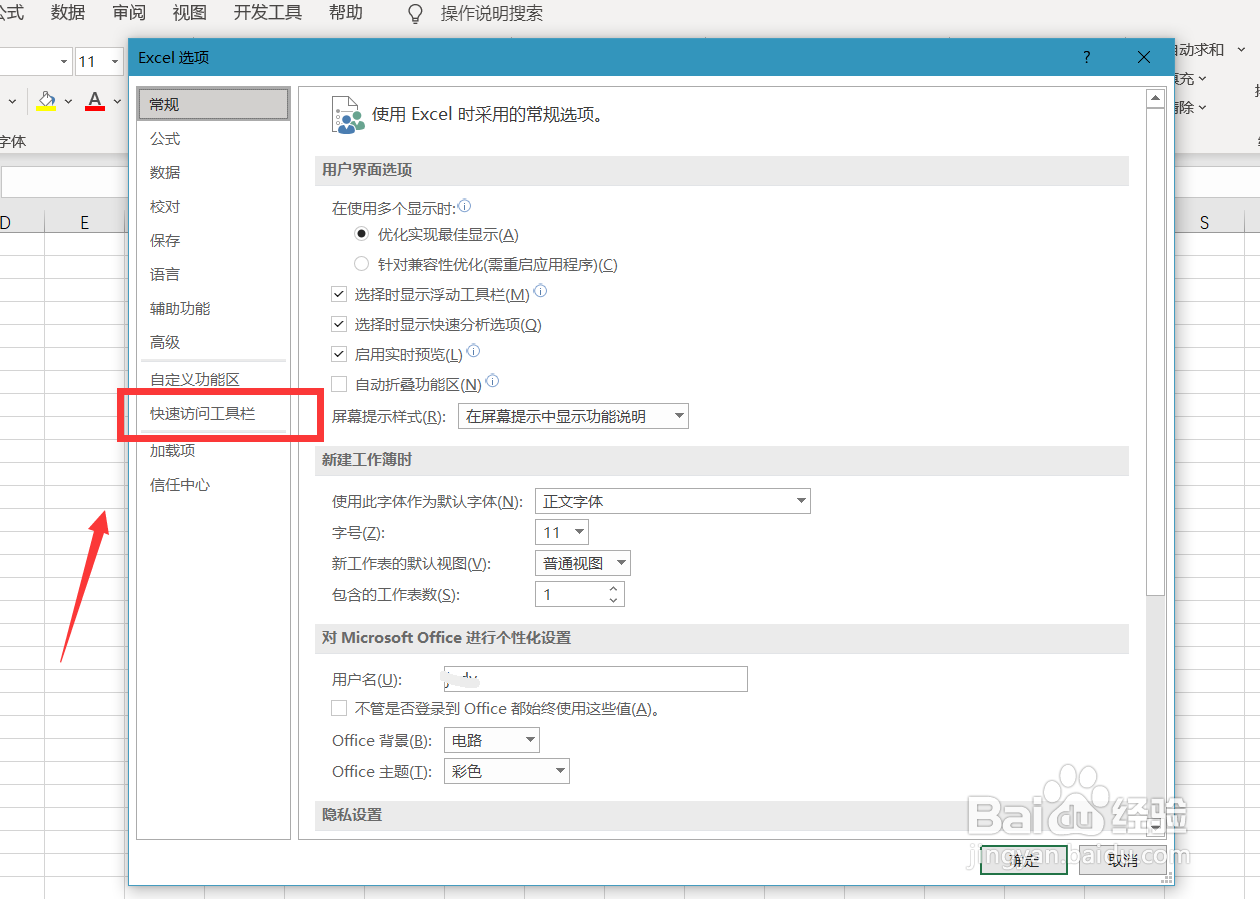1260x899 pixels.
Task: Select 针对兼容性优化 radio button
Action: click(x=362, y=264)
